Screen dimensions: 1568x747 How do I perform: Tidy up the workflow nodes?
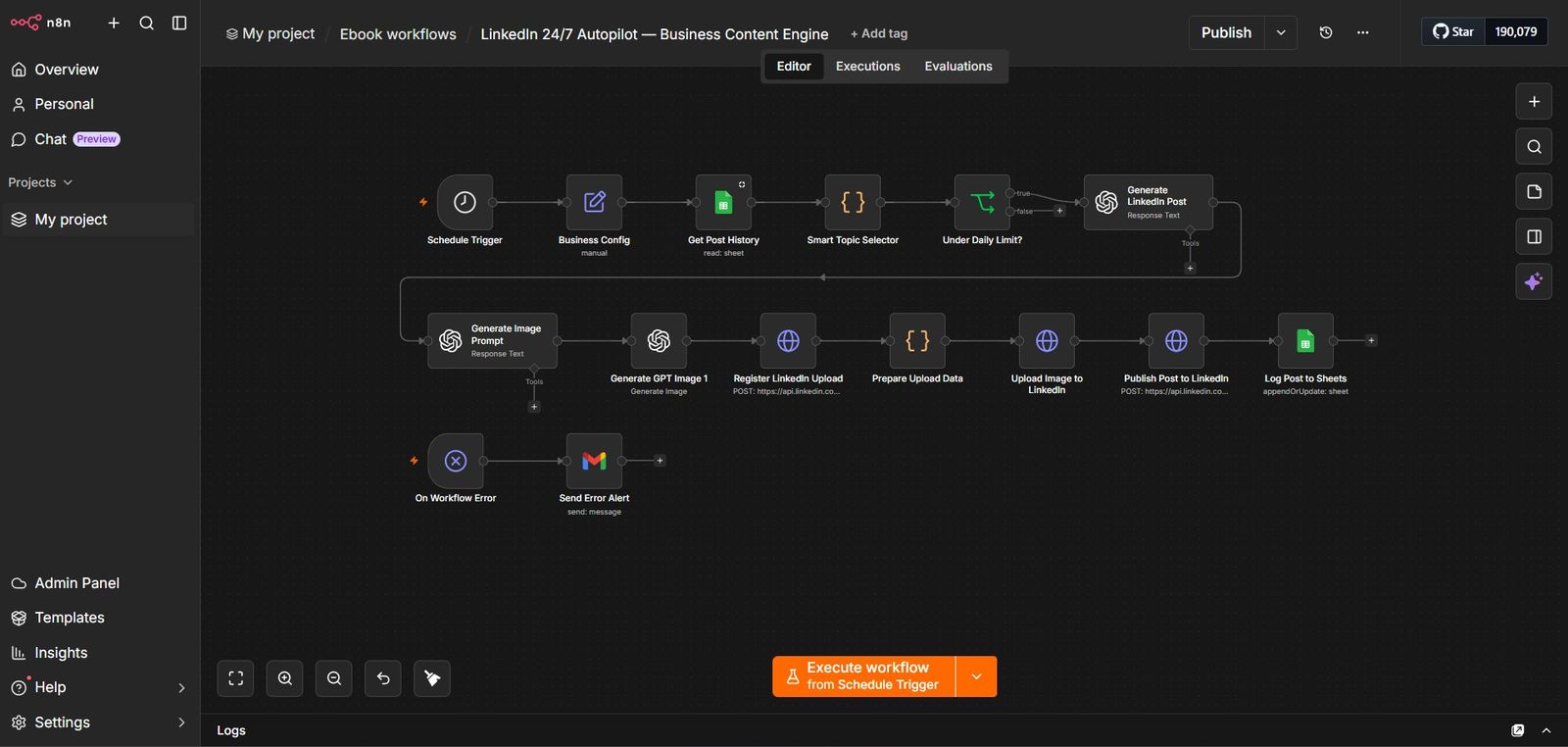point(432,678)
